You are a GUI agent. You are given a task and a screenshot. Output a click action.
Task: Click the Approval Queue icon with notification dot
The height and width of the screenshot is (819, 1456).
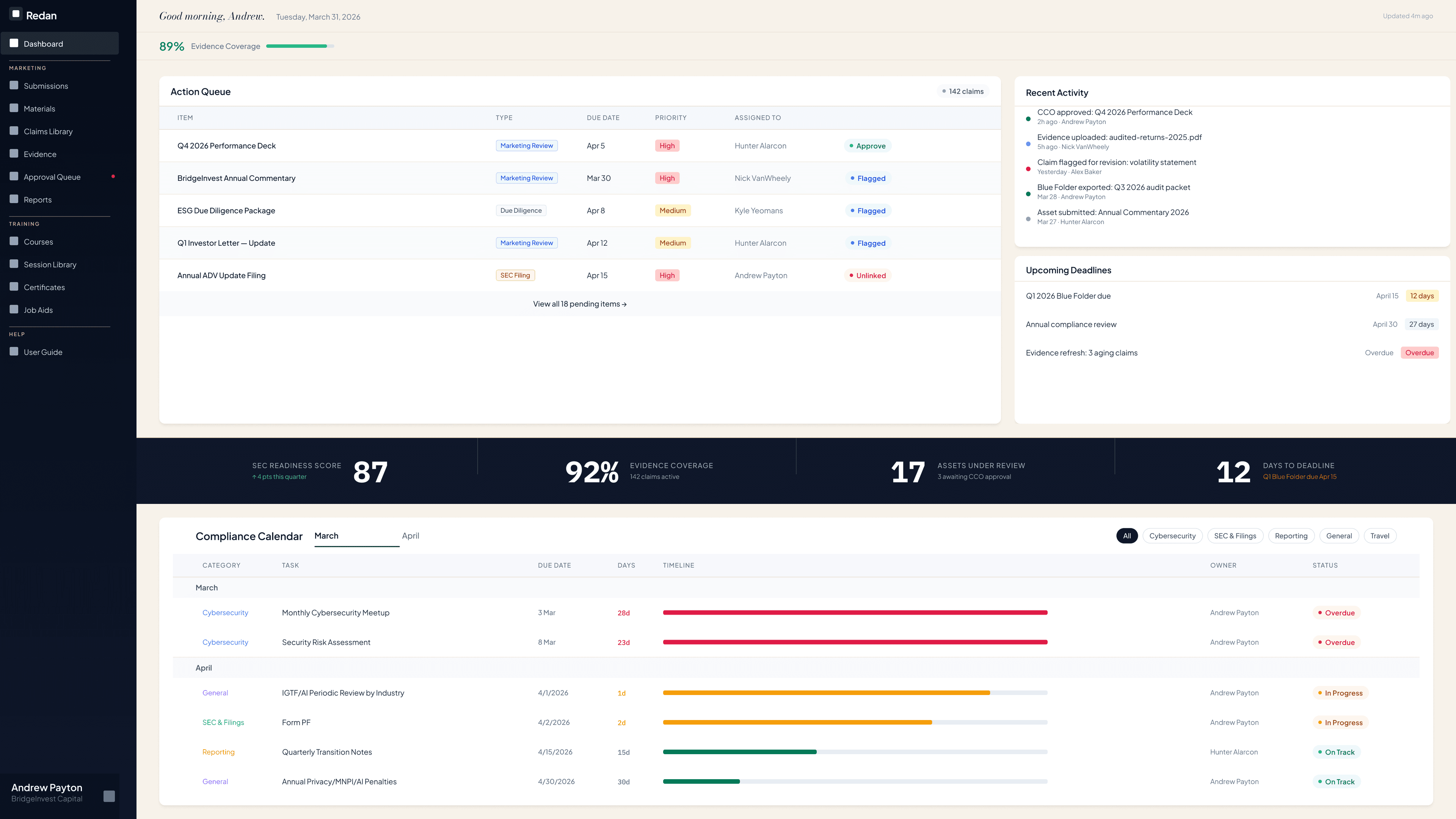pos(14,176)
